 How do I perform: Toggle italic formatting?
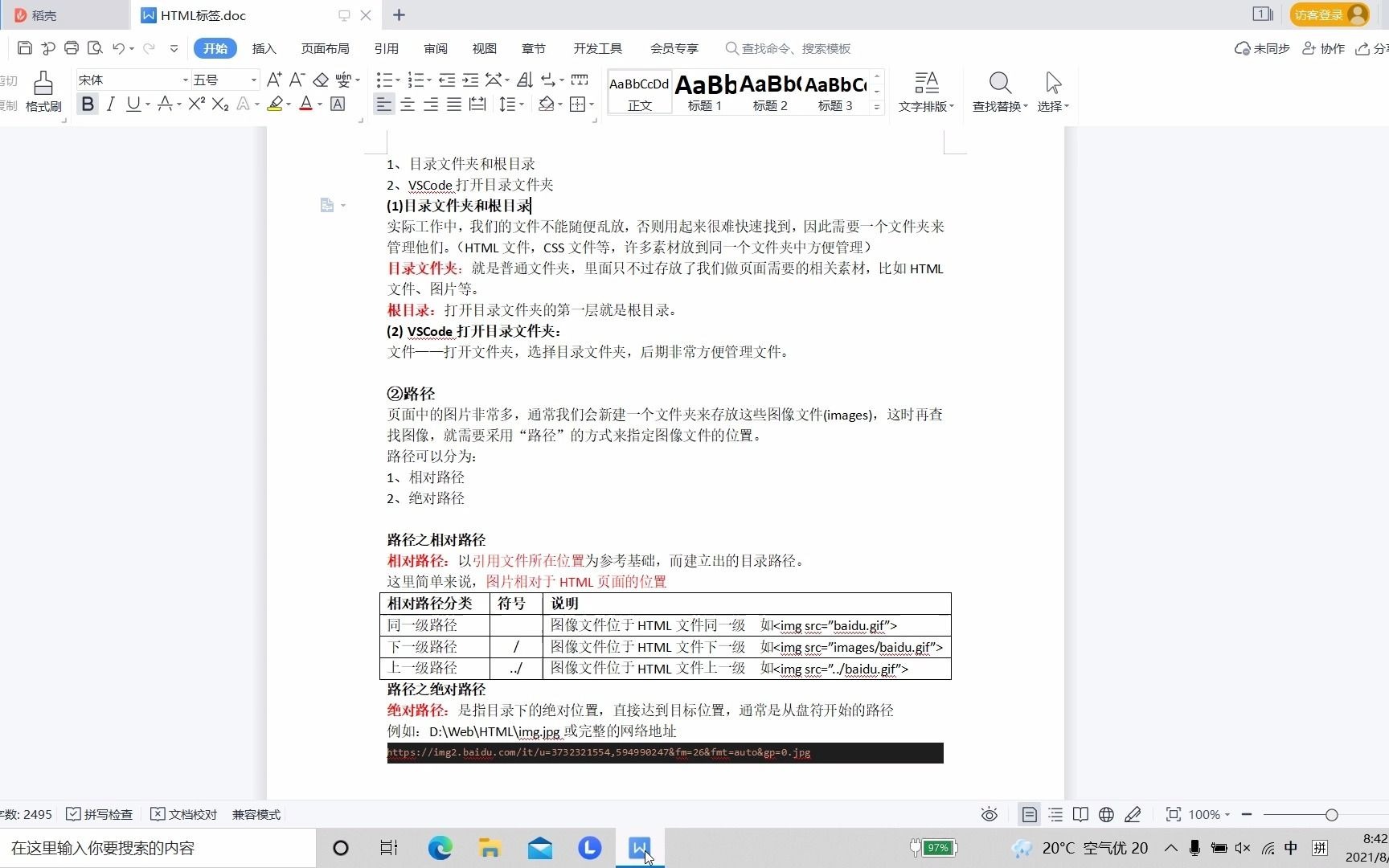click(111, 104)
